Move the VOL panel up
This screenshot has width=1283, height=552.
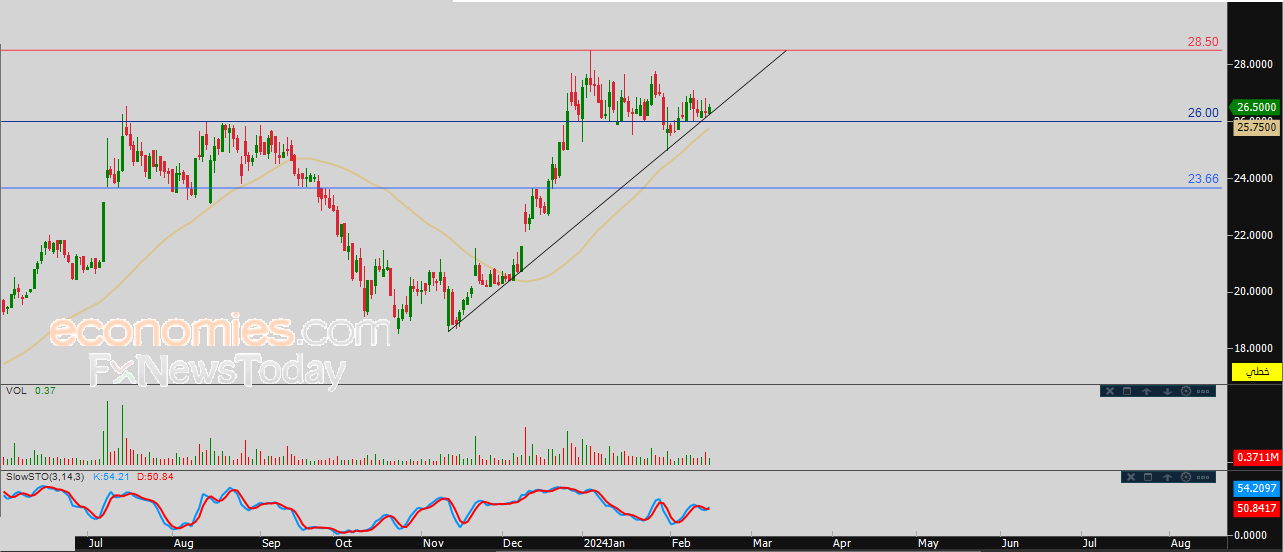[1146, 391]
